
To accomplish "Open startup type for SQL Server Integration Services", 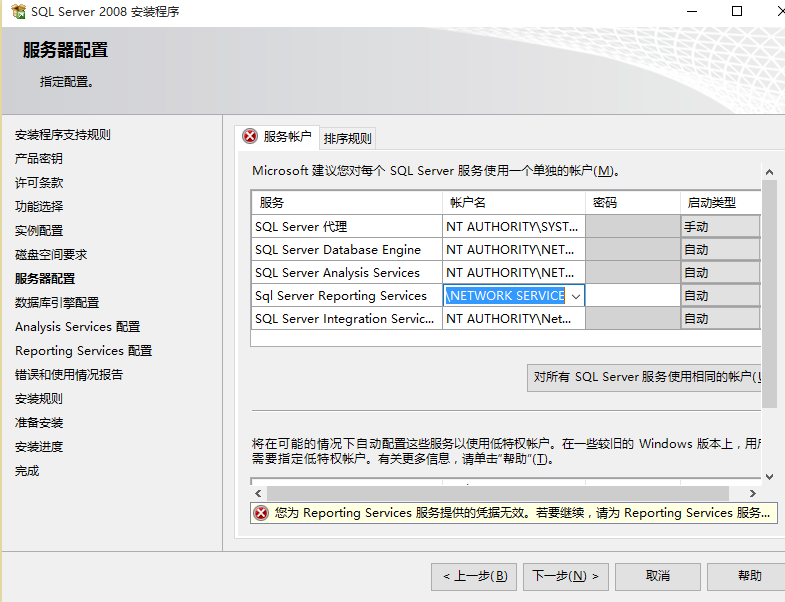I will 720,319.
